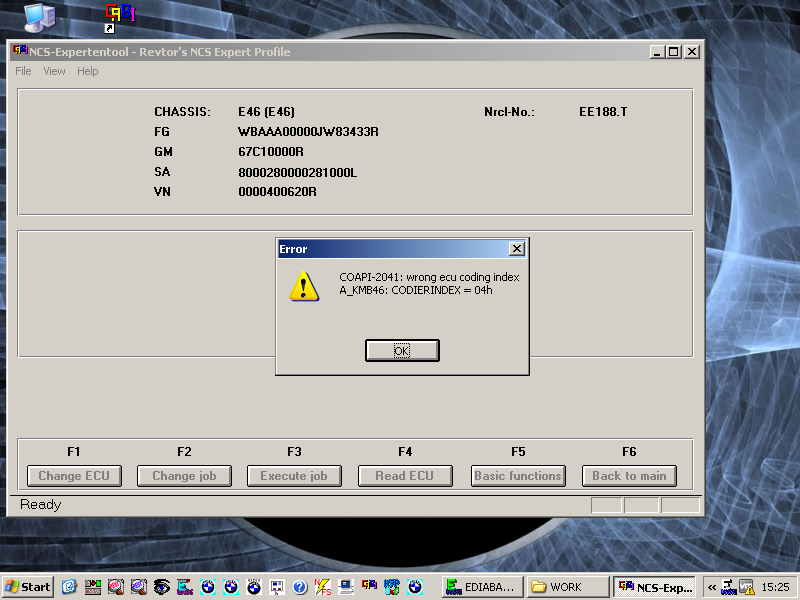Image resolution: width=800 pixels, height=600 pixels.
Task: Click the Back to main button
Action: pyautogui.click(x=629, y=476)
